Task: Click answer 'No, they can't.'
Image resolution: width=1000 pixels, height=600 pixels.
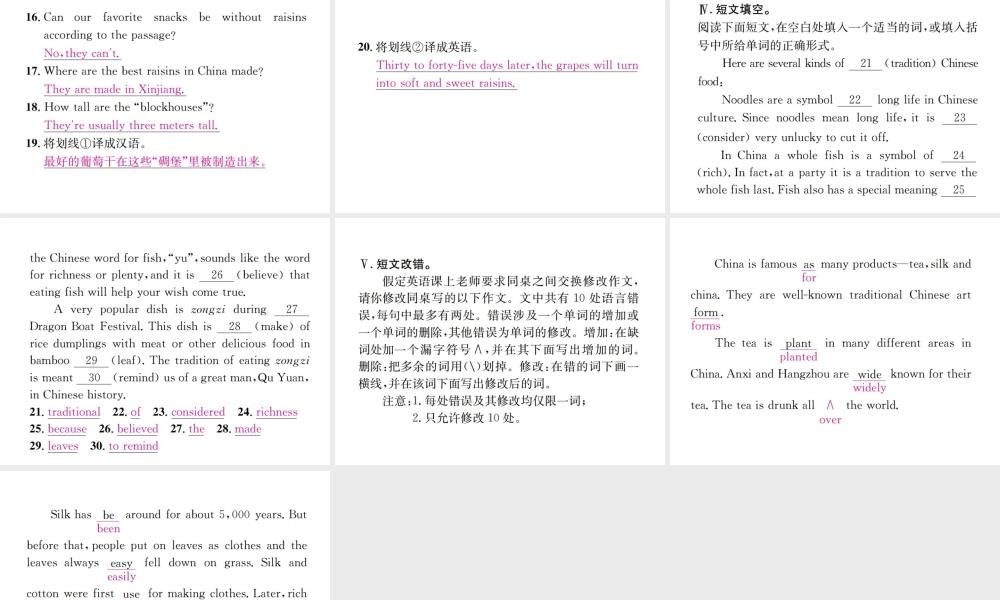Action: pos(82,53)
